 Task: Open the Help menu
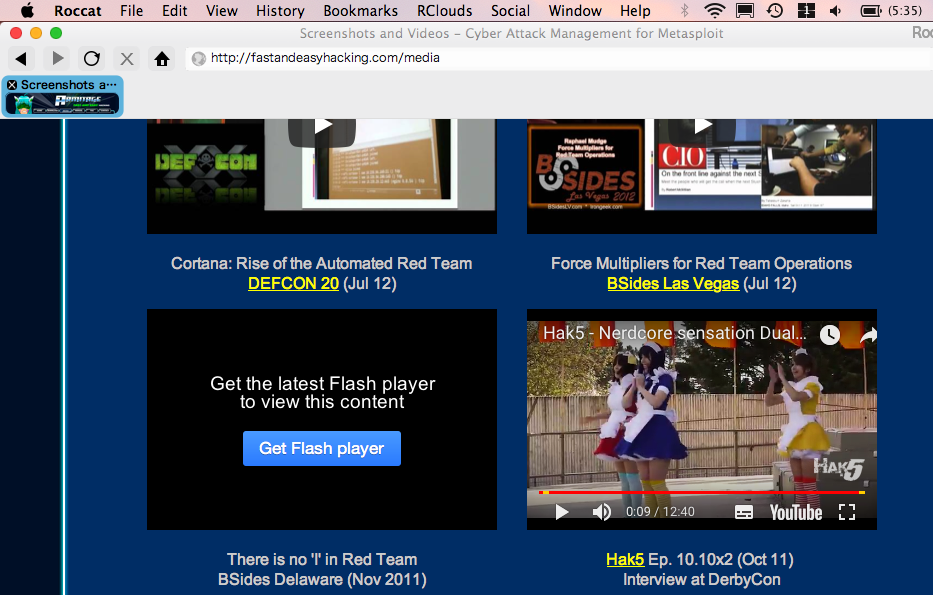pos(635,11)
